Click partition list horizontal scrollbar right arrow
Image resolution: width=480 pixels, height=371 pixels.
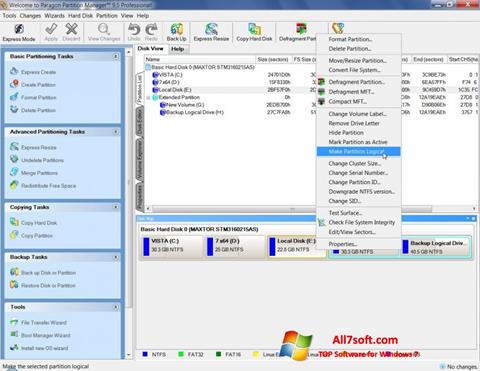(x=474, y=209)
